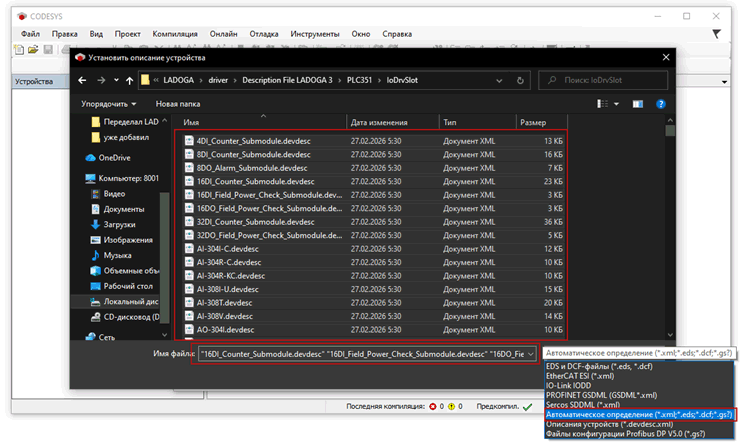This screenshot has width=747, height=446.
Task: Open the Упорядочить dropdown
Action: (109, 104)
